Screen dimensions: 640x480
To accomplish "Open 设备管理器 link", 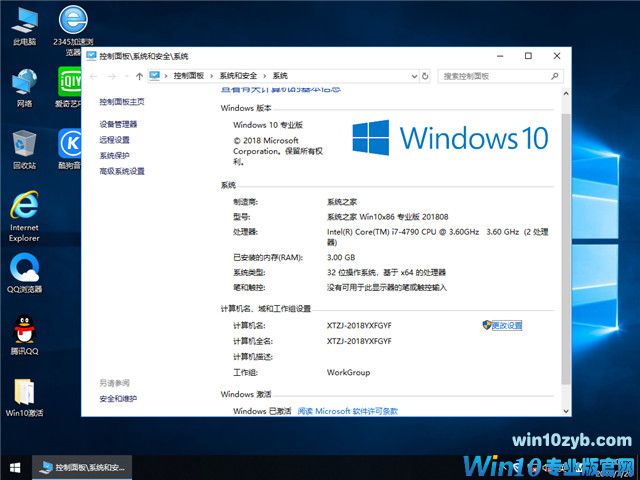I will tap(118, 124).
